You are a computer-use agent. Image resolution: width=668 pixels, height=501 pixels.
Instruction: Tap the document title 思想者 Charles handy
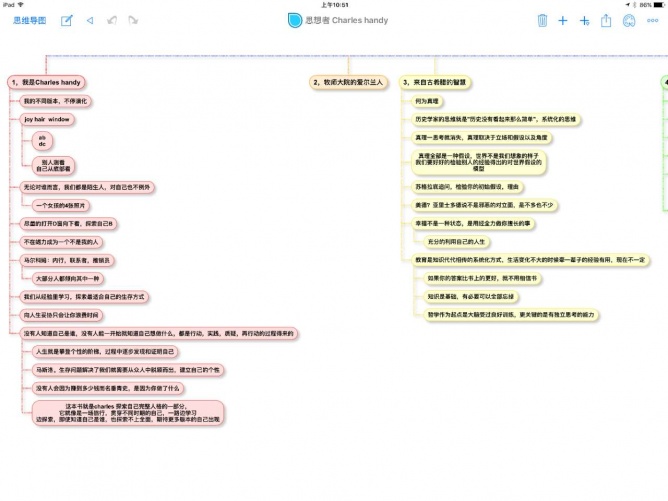346,20
